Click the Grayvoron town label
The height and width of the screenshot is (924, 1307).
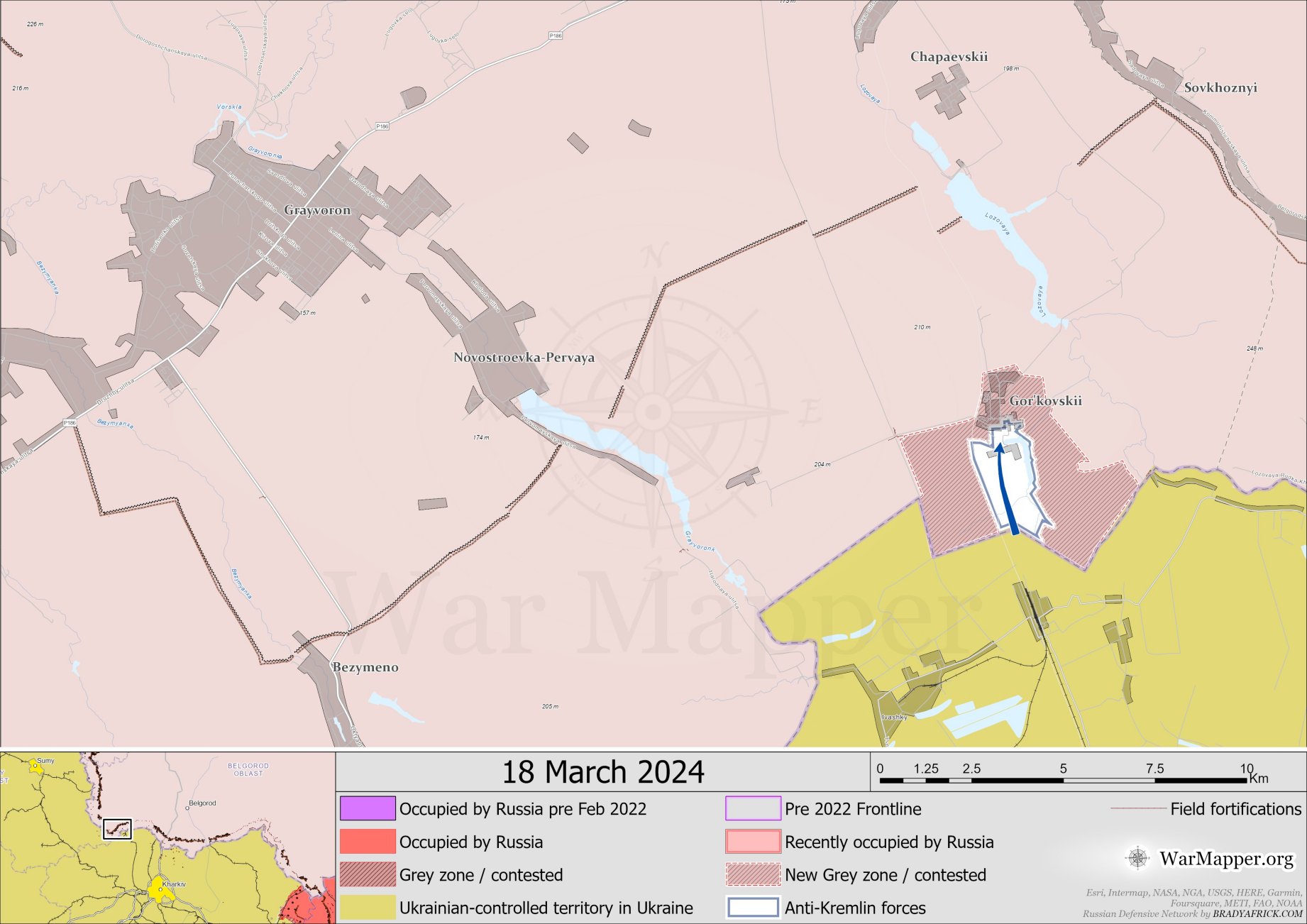point(317,210)
